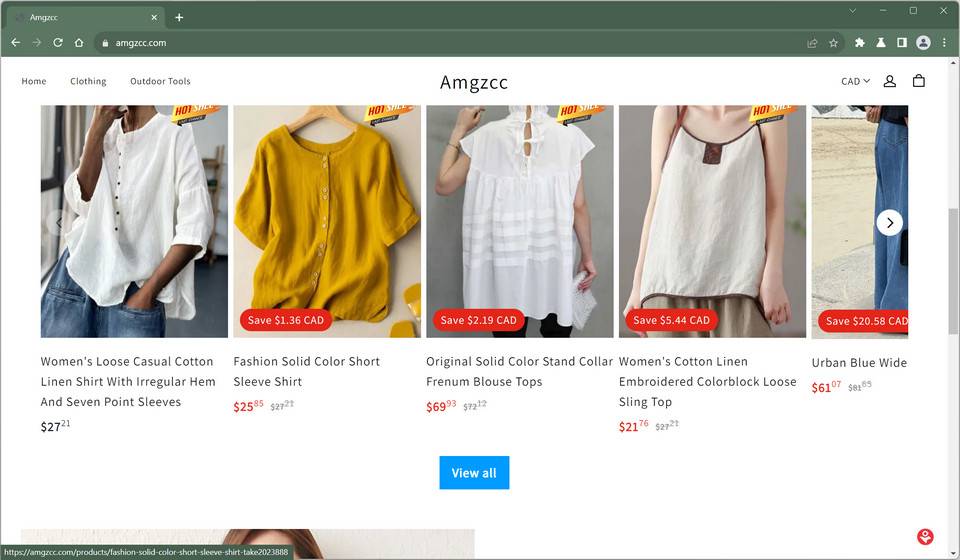The height and width of the screenshot is (560, 960).
Task: Open the linen sling top image
Action: 712,221
